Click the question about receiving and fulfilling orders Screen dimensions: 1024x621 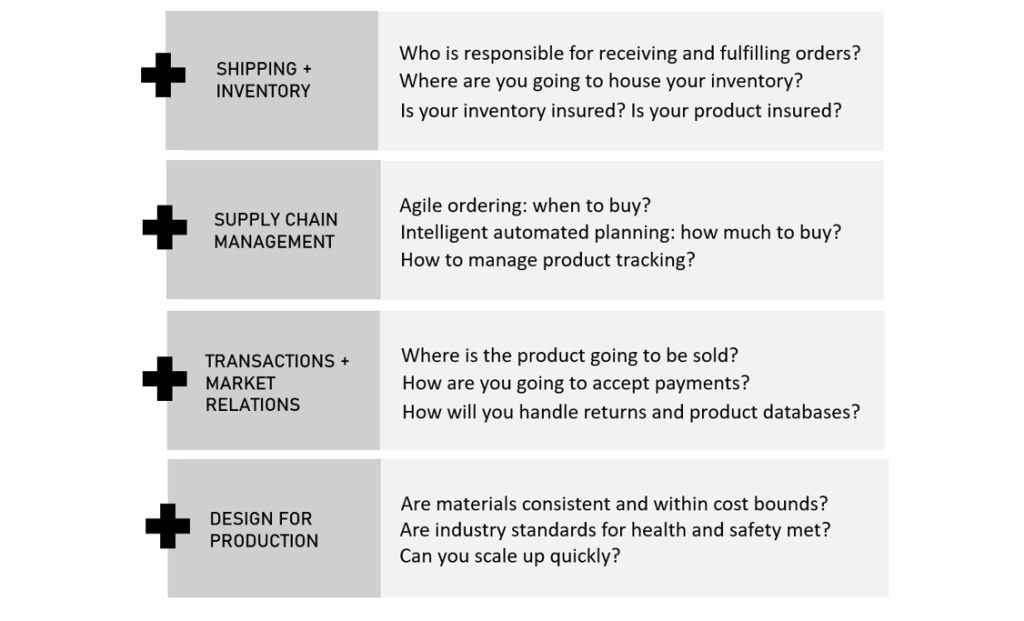point(630,53)
